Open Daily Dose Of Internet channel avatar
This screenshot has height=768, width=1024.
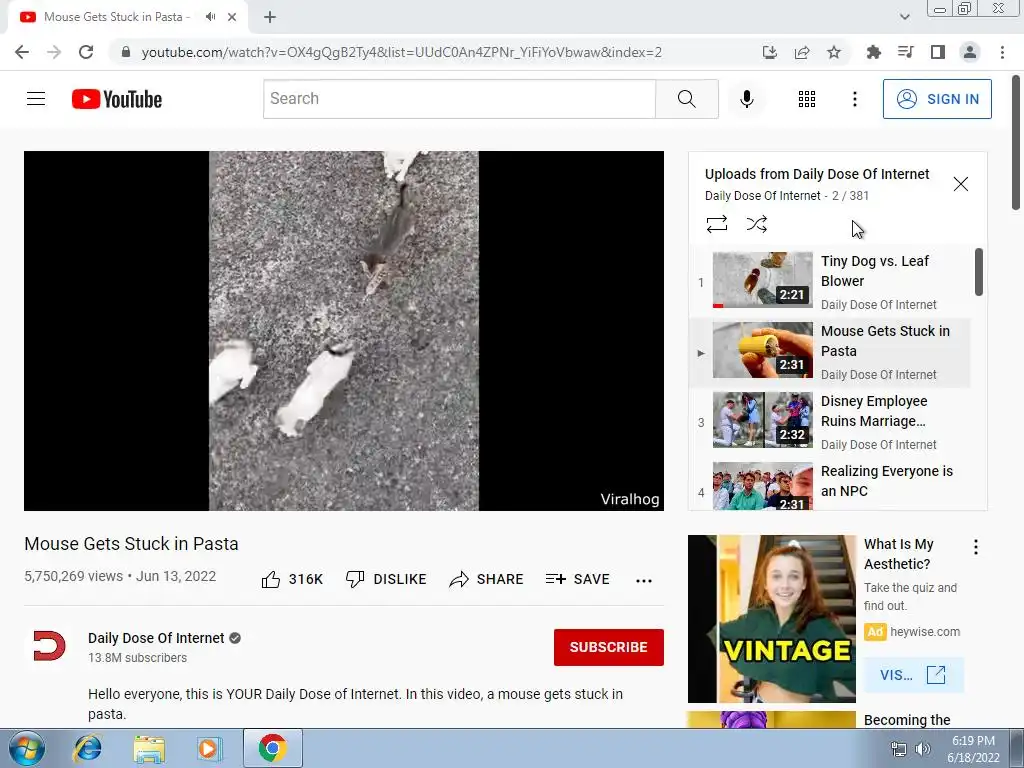coord(49,647)
